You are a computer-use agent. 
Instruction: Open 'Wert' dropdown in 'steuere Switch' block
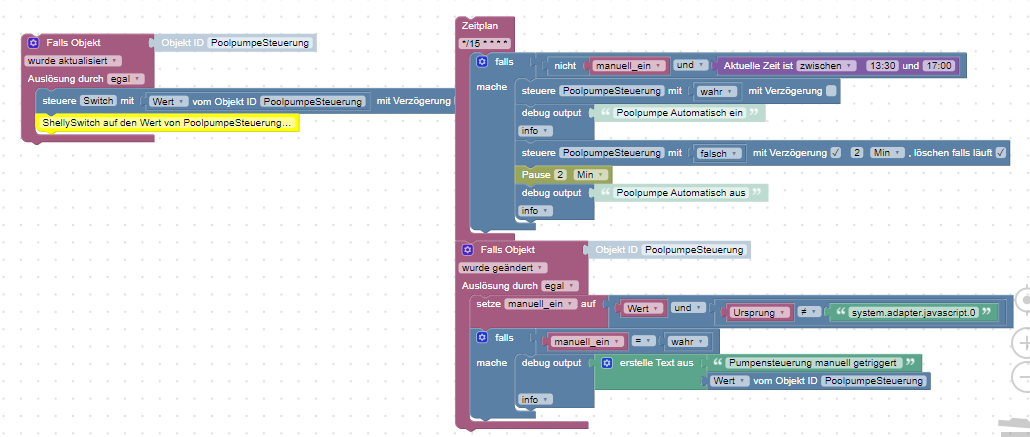point(168,102)
